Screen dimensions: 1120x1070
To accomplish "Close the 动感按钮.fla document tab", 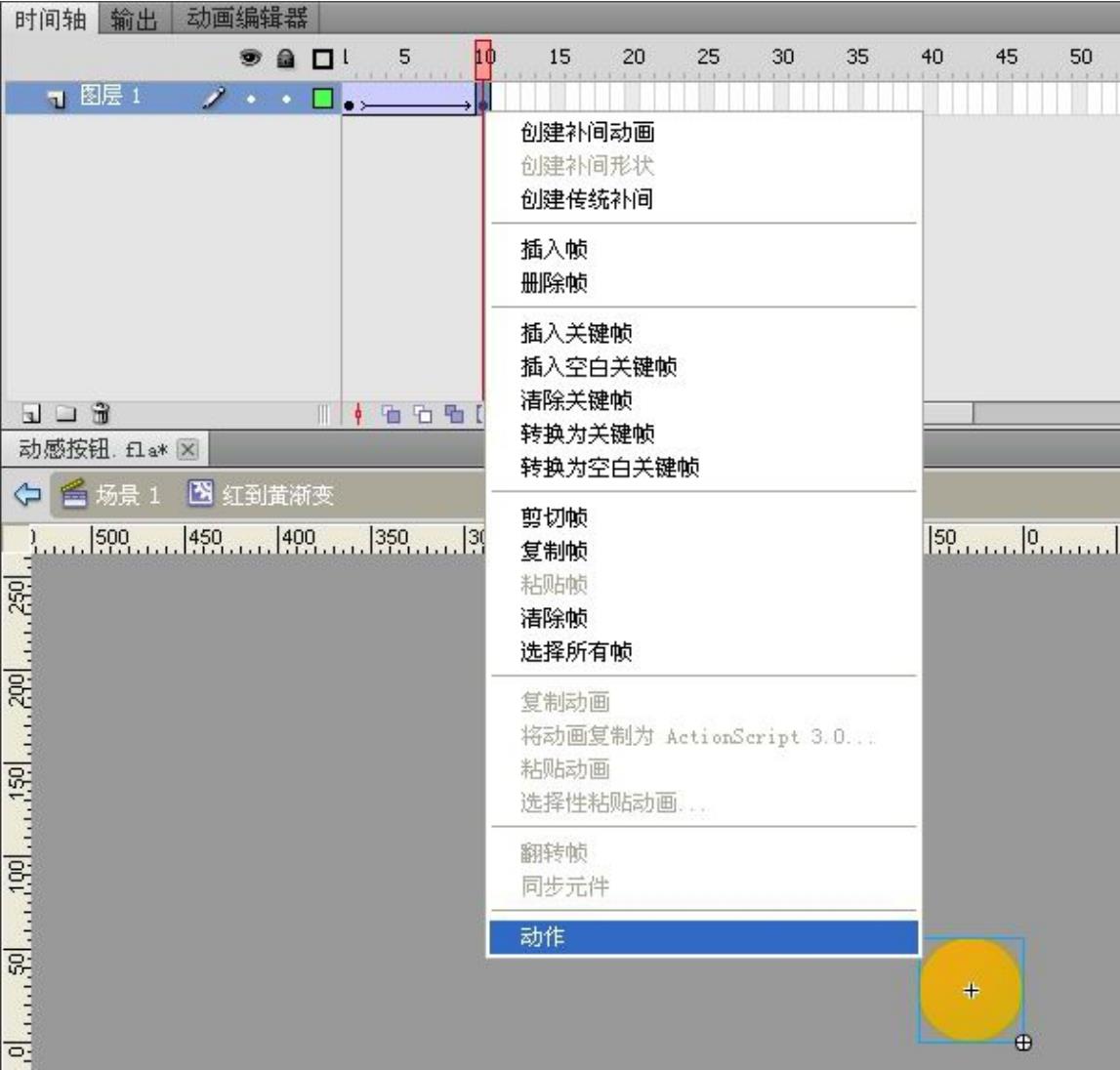I will tap(187, 450).
